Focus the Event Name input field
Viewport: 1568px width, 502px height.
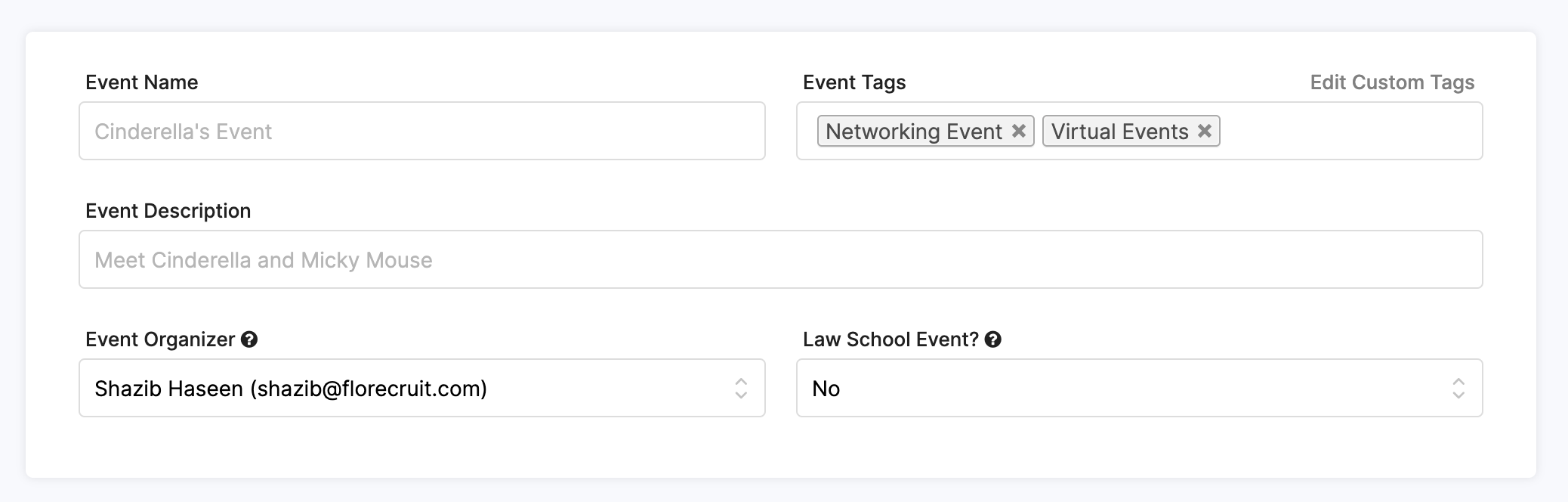point(421,131)
